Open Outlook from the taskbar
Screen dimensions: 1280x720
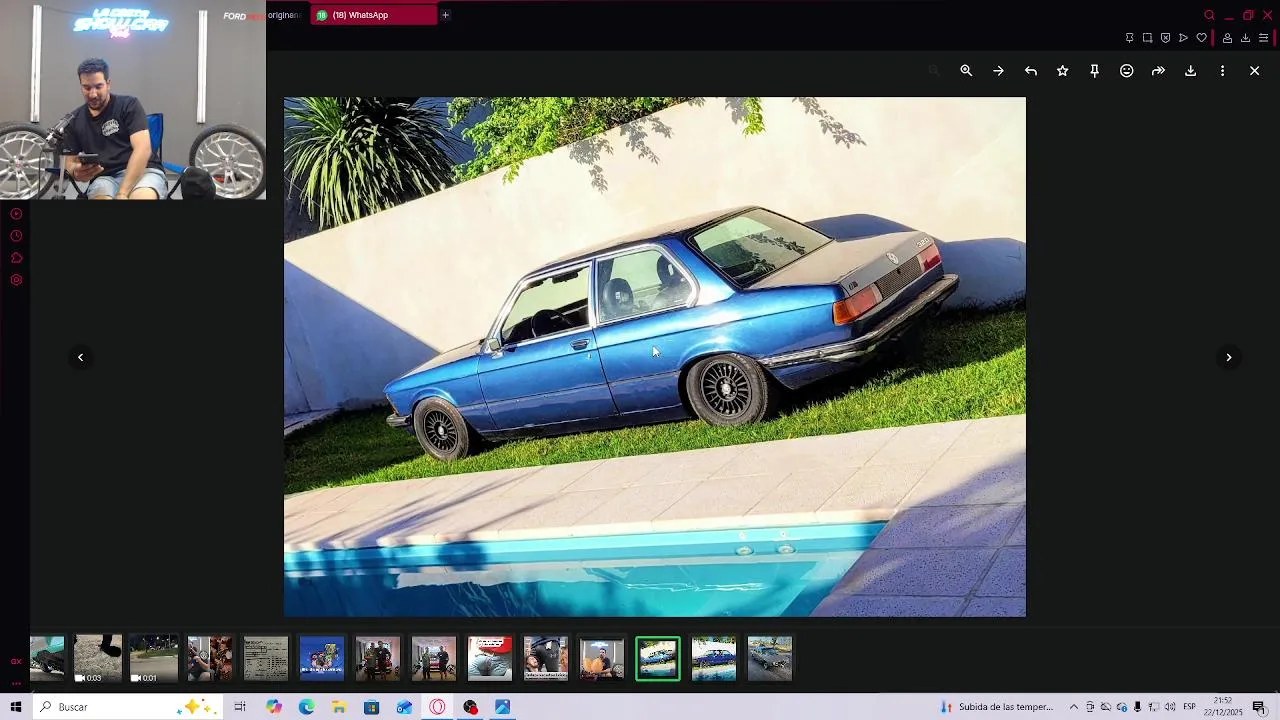click(x=404, y=707)
